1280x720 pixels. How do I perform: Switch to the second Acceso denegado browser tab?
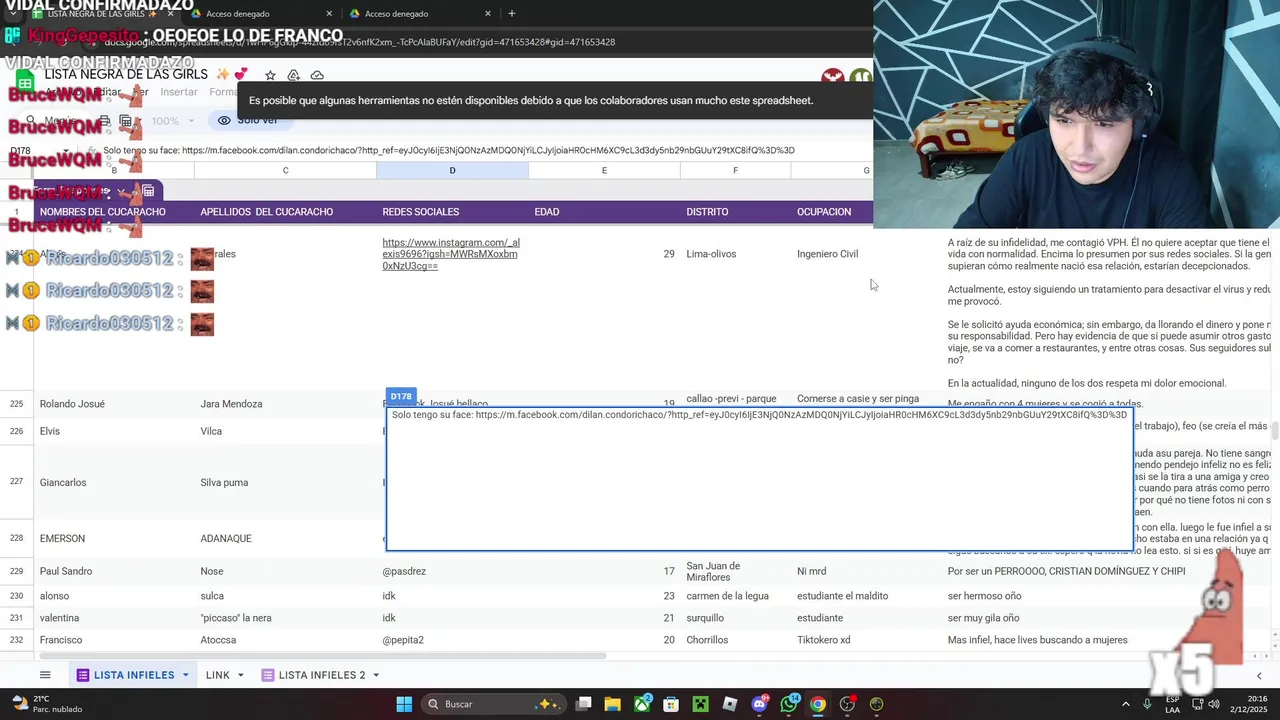[x=417, y=13]
